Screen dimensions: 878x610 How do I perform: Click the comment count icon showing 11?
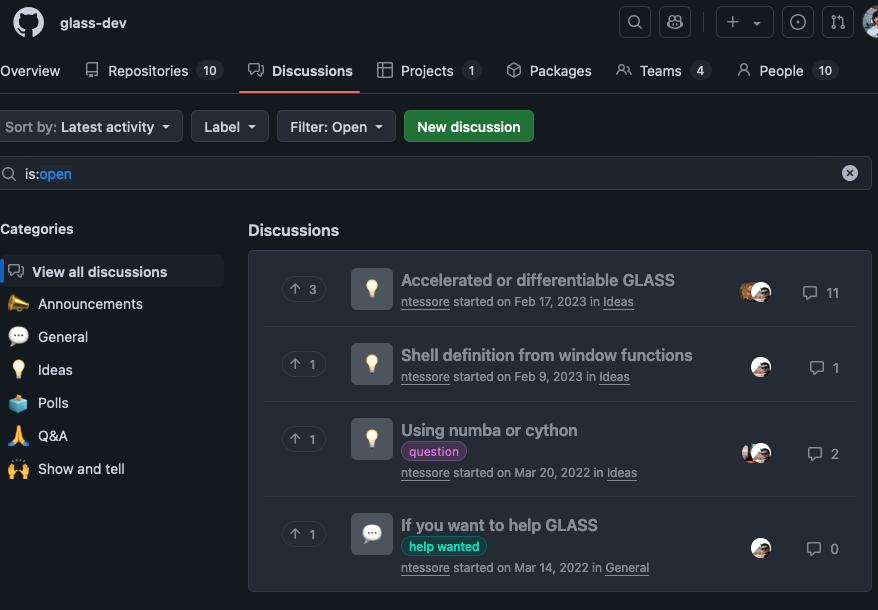click(x=810, y=293)
